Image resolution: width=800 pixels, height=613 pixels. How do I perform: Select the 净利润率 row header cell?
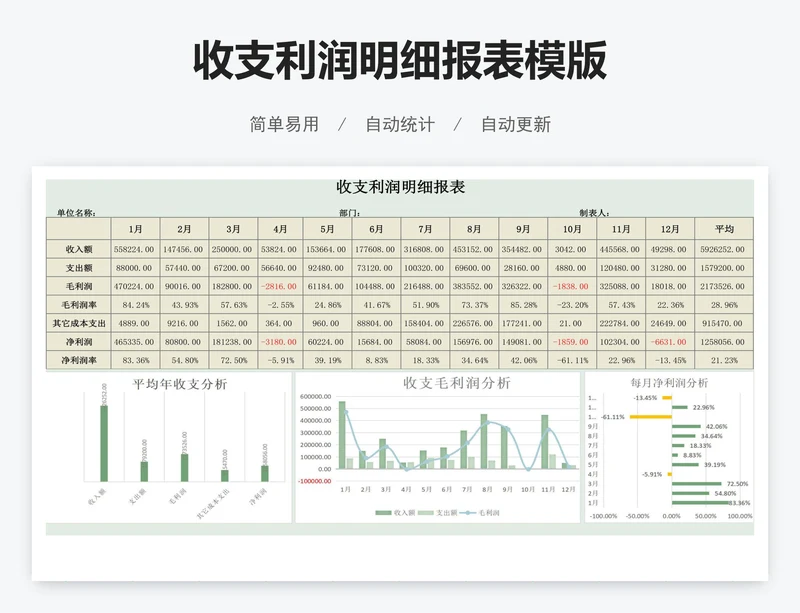click(x=79, y=360)
